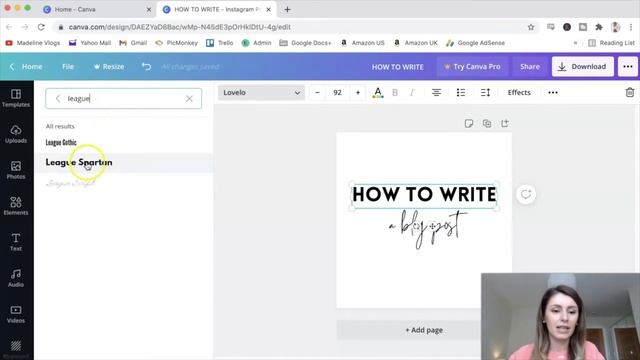Screen dimensions: 640x360
Task: Go back in browser history
Action: click(x=9, y=27)
